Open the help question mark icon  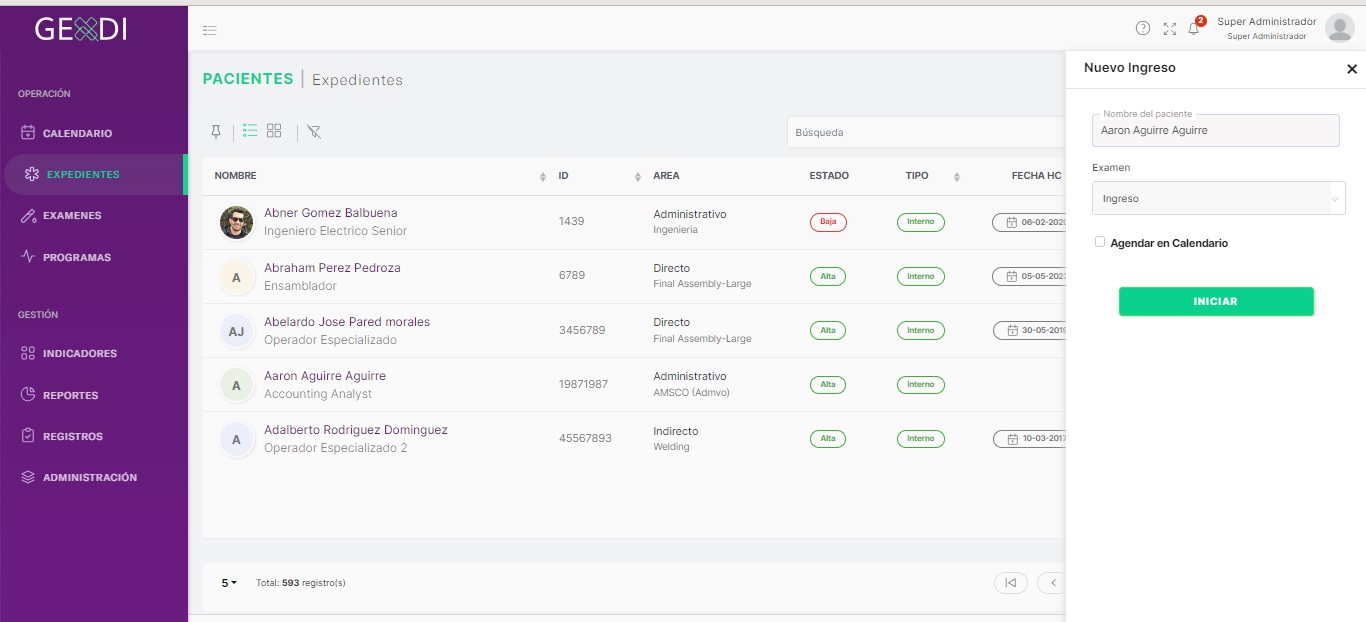click(x=1143, y=28)
